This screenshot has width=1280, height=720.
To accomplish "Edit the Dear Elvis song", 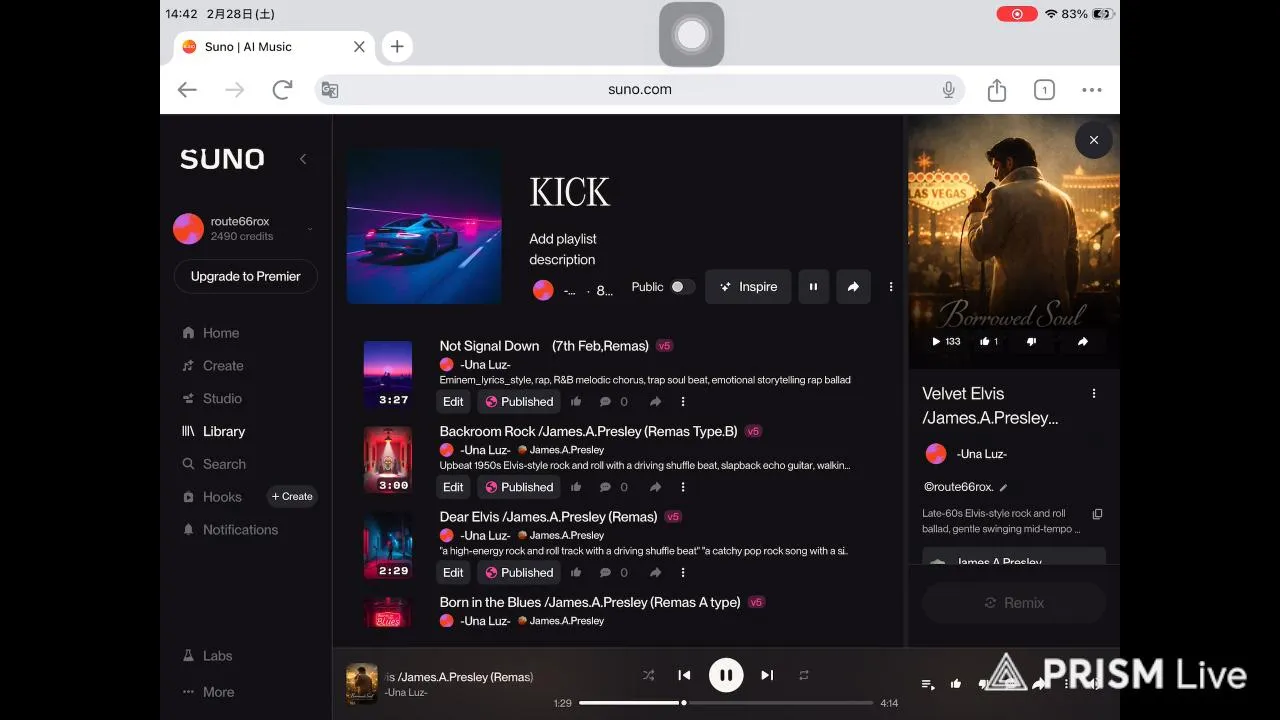I will (x=453, y=573).
